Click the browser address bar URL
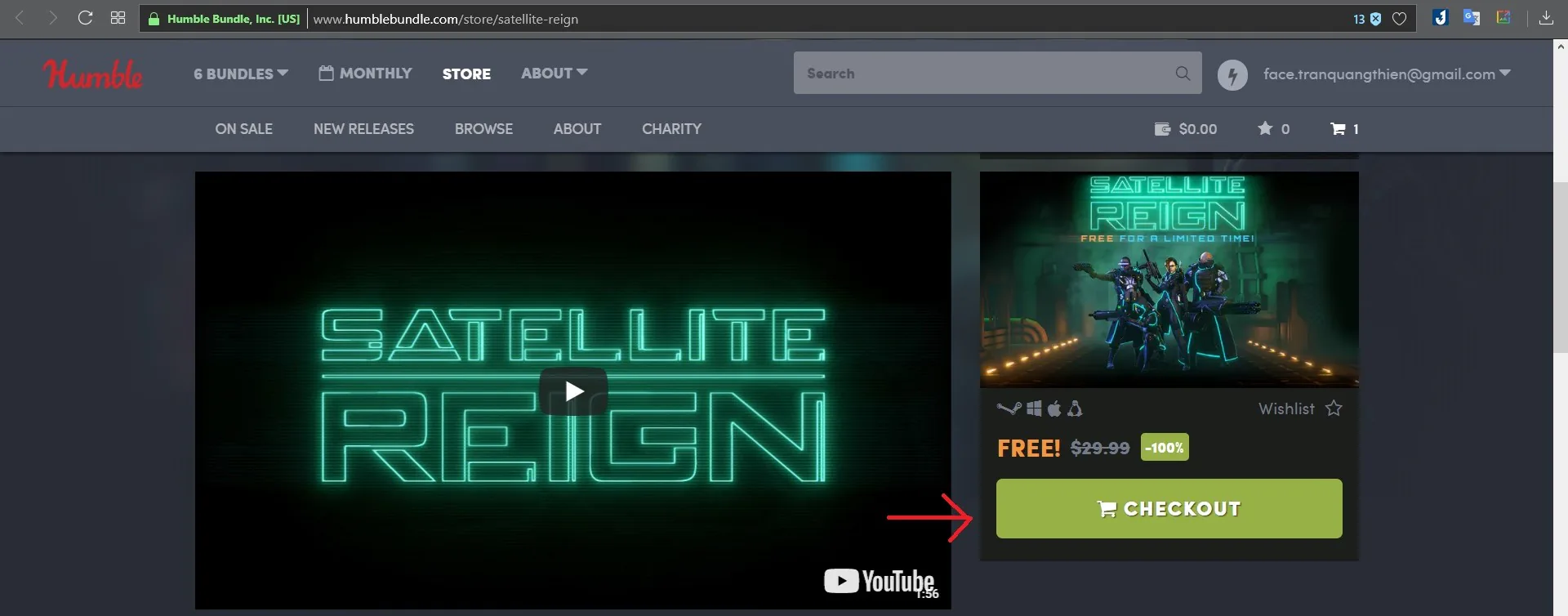This screenshot has width=1568, height=616. pos(445,19)
